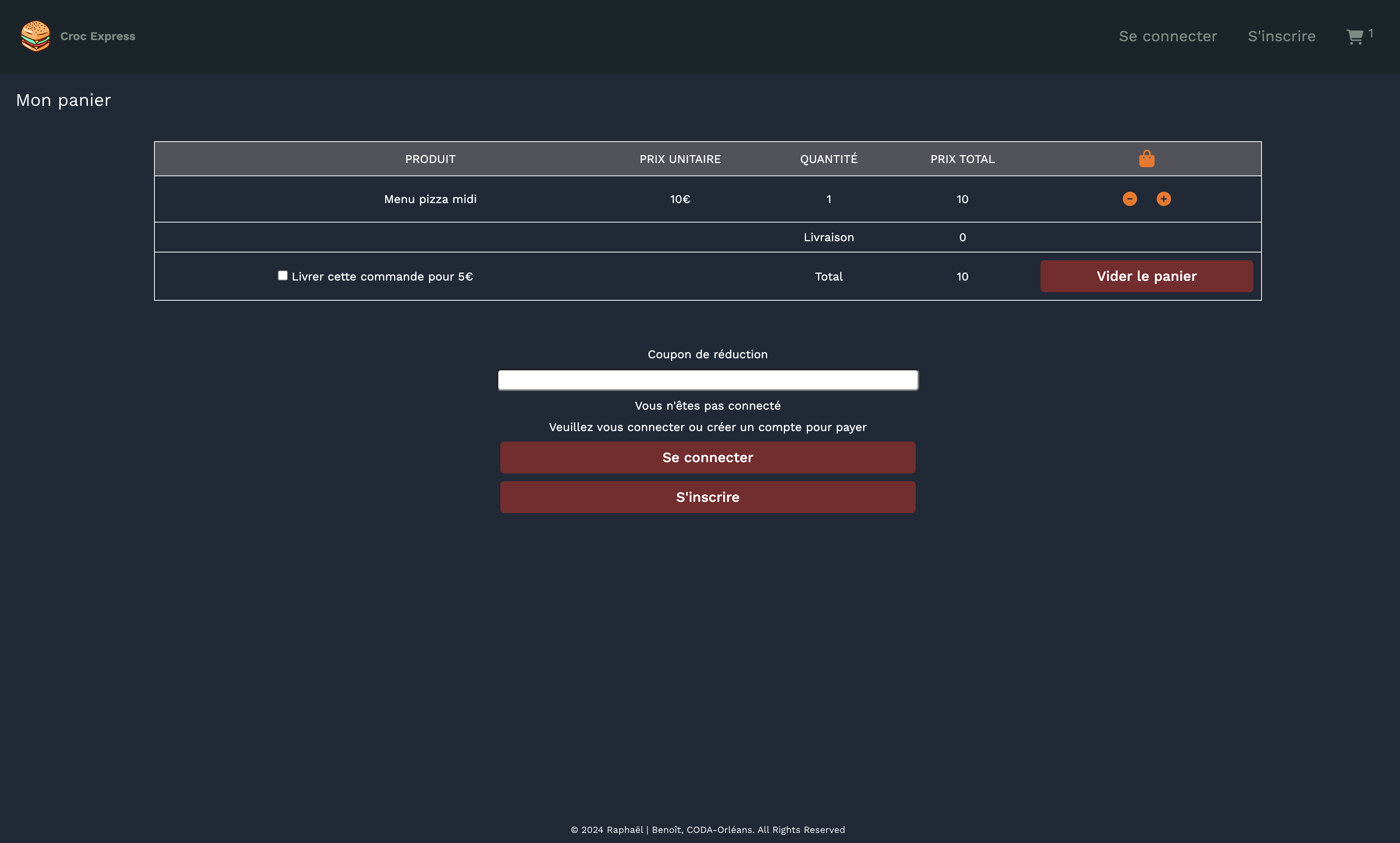Increase Menu pizza midi quantity with plus icon
The image size is (1400, 843).
click(1163, 199)
